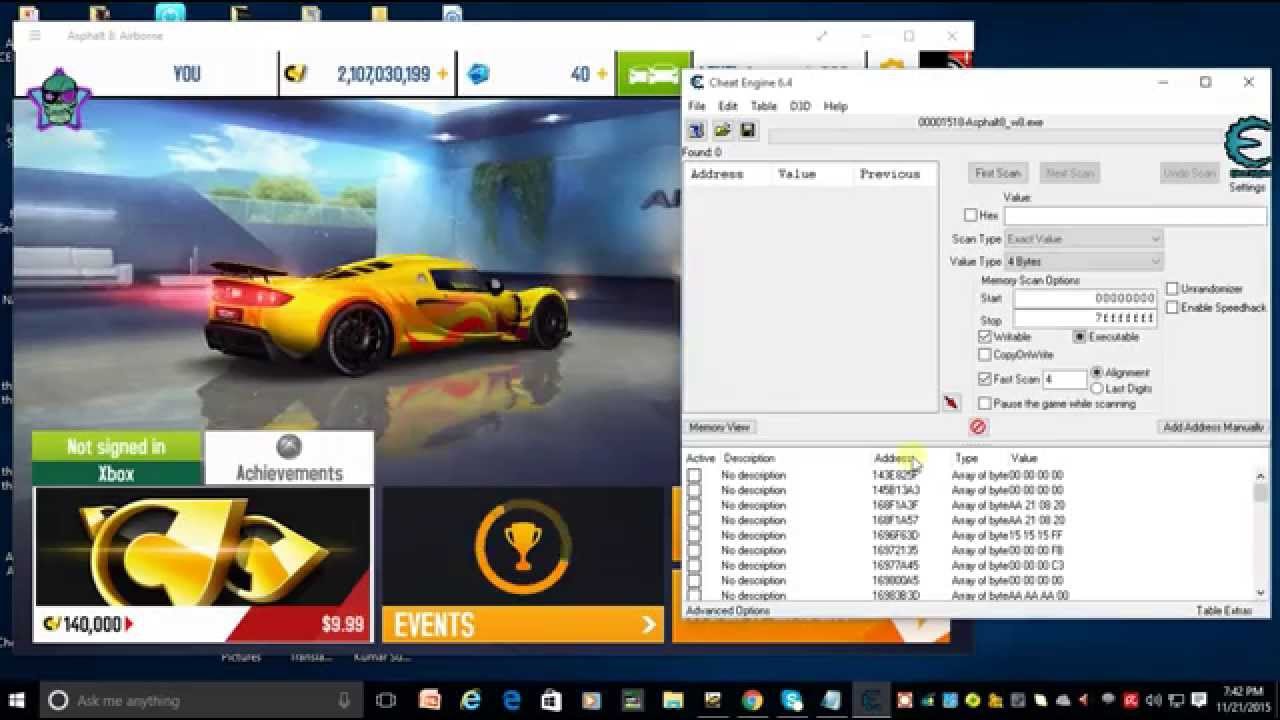Image resolution: width=1280 pixels, height=720 pixels.
Task: Enable the CopyOnWrite checkbox
Action: tap(985, 355)
